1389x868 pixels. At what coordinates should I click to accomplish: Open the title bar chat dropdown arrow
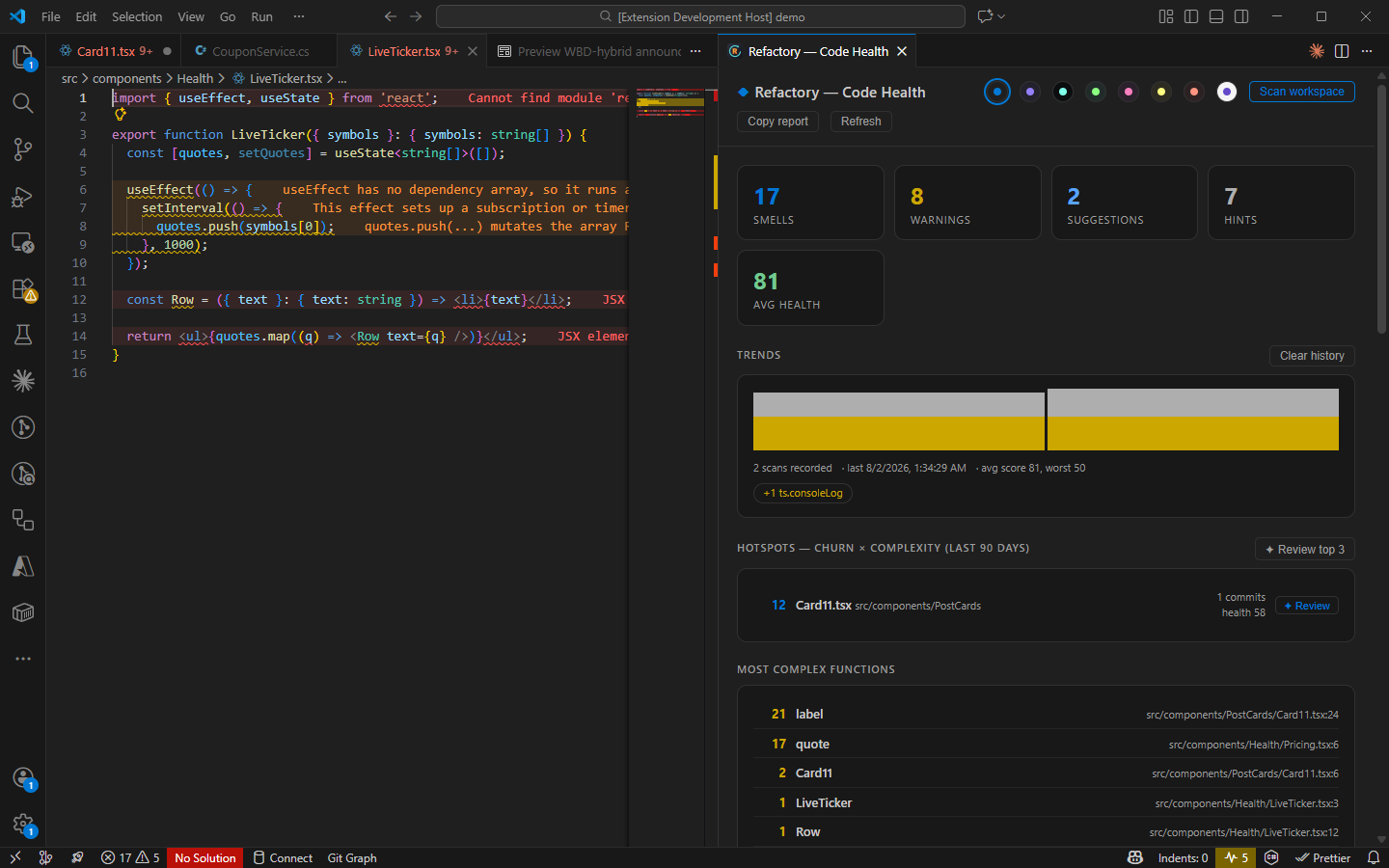1001,16
